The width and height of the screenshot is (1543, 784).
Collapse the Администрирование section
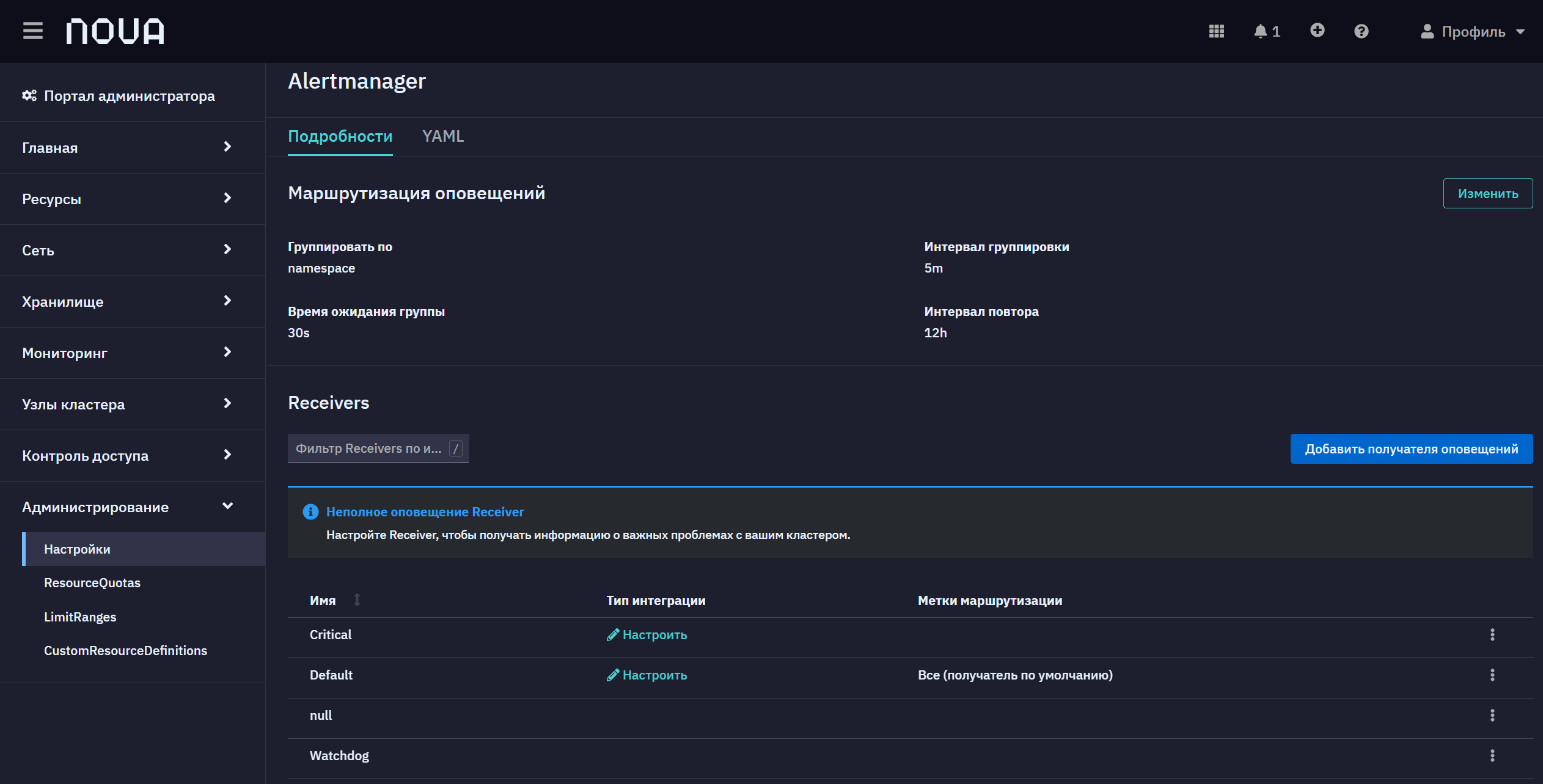point(133,507)
